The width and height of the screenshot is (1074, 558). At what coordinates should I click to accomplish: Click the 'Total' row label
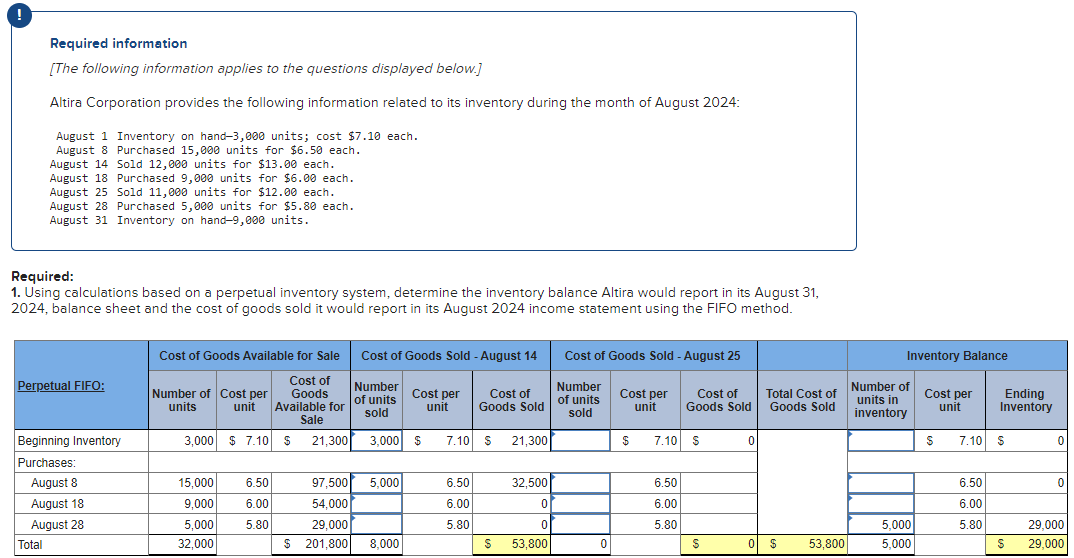point(29,544)
